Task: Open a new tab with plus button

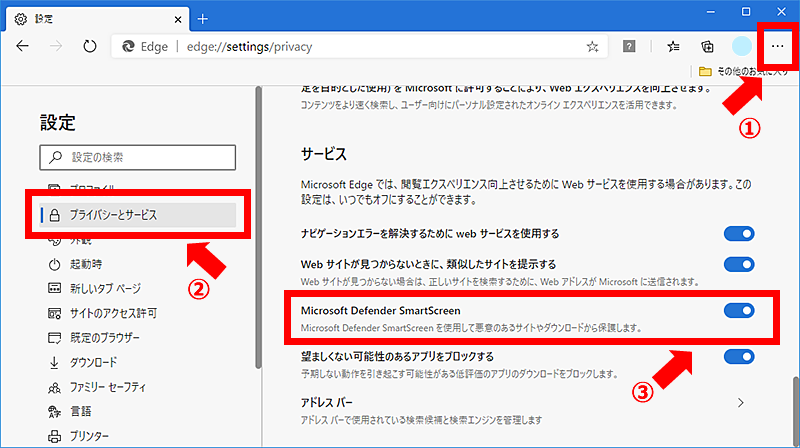Action: 203,18
